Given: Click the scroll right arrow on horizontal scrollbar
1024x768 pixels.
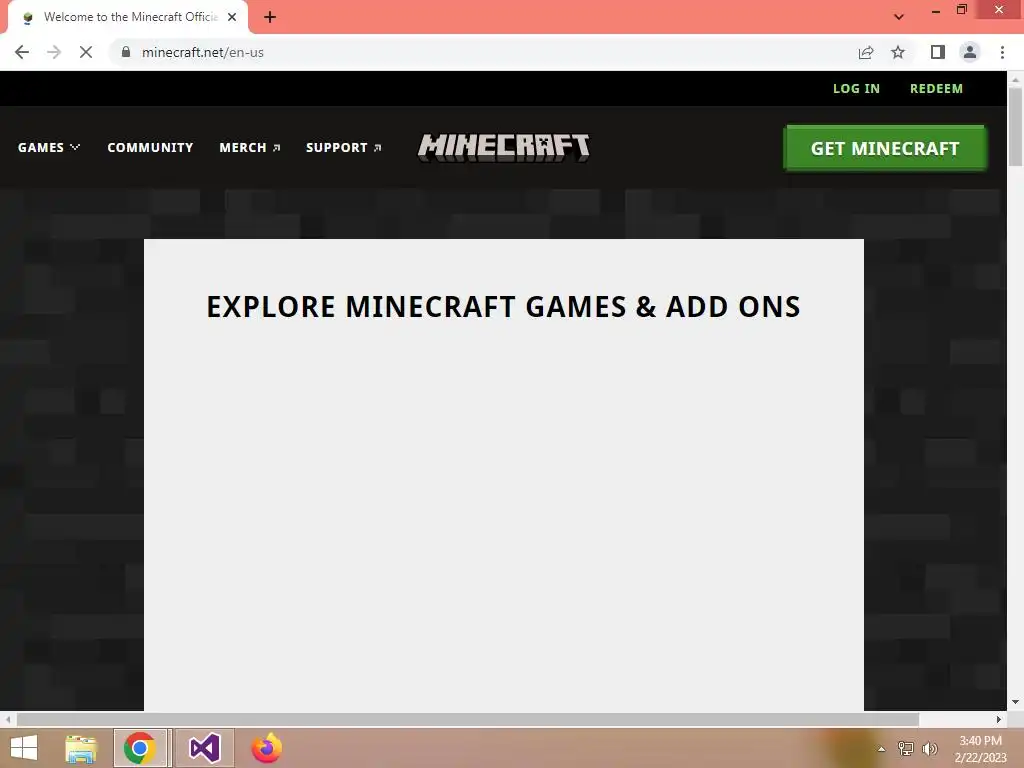Looking at the screenshot, I should tap(999, 719).
